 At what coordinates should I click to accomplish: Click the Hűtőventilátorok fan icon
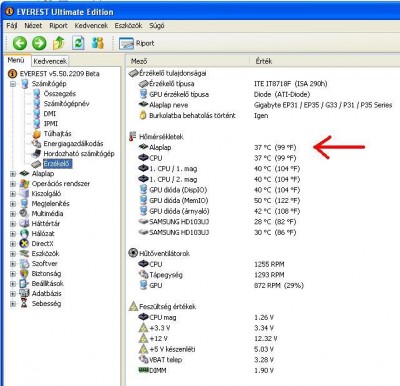click(133, 253)
